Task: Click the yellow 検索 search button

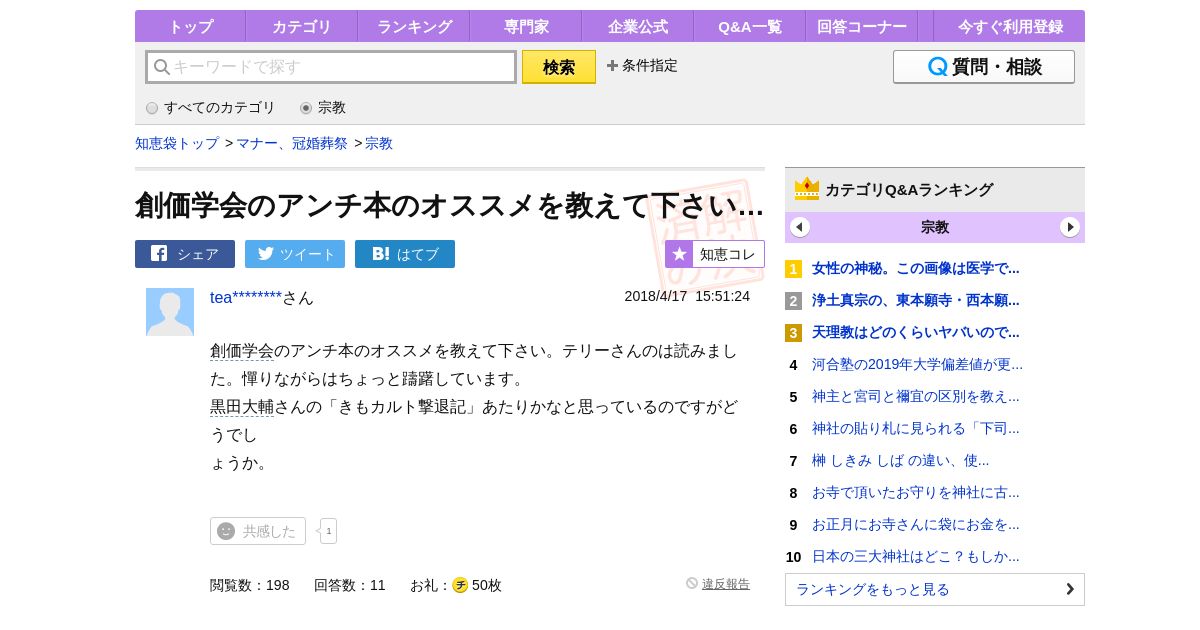Action: tap(559, 67)
